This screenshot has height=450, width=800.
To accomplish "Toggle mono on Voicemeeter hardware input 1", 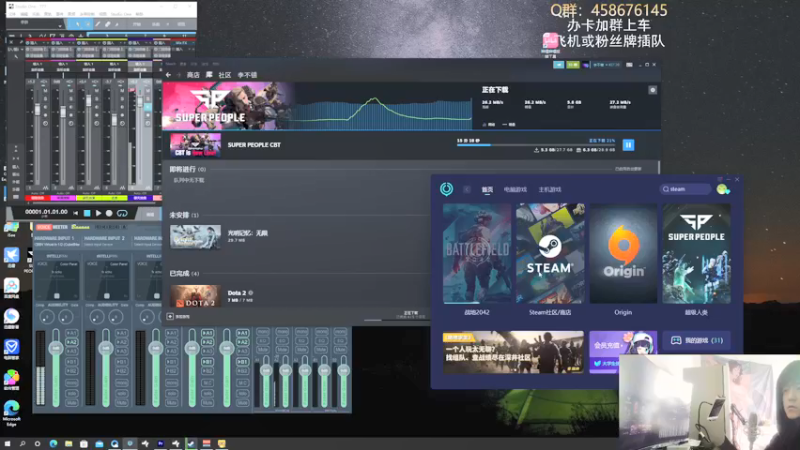I will 71,383.
